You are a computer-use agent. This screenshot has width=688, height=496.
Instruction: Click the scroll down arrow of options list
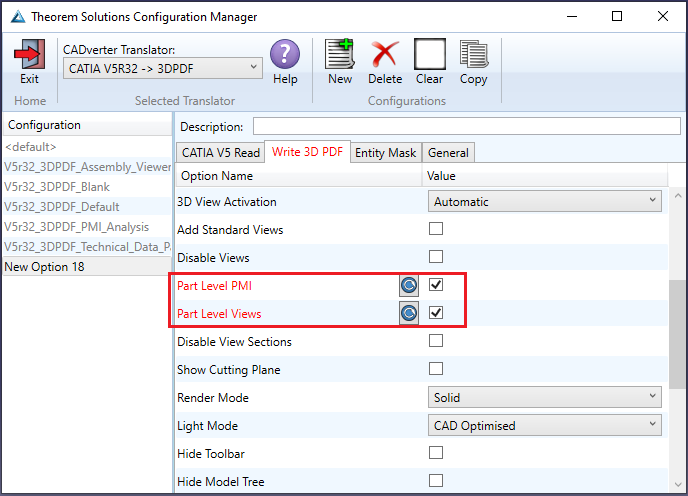tap(678, 485)
